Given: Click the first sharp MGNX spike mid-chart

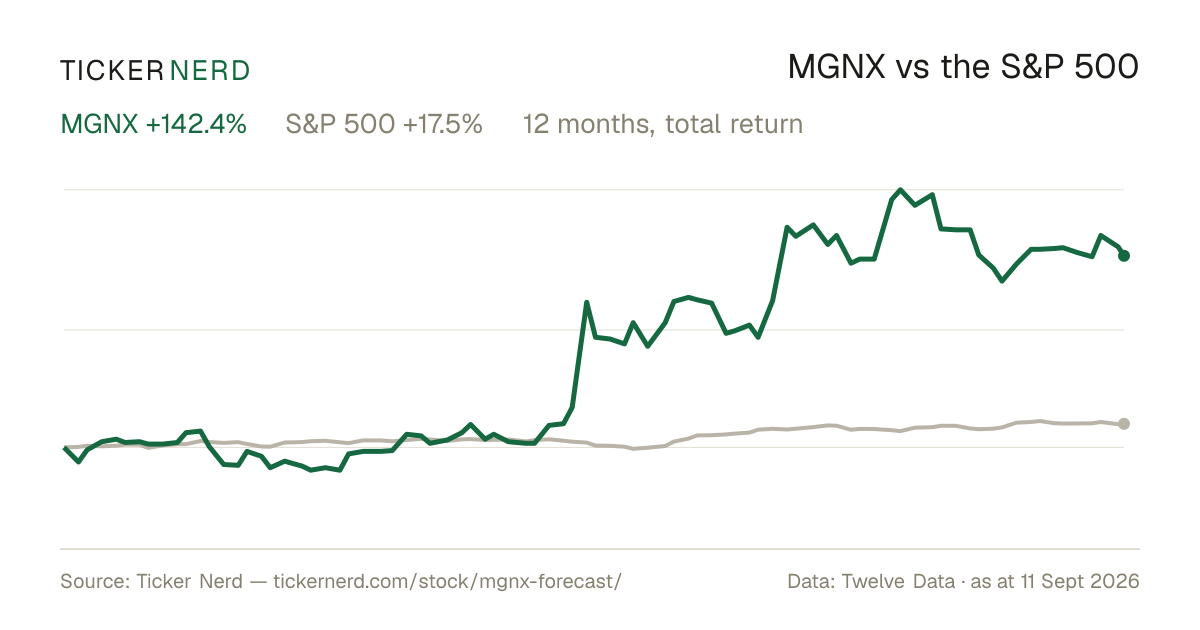Looking at the screenshot, I should (x=587, y=302).
